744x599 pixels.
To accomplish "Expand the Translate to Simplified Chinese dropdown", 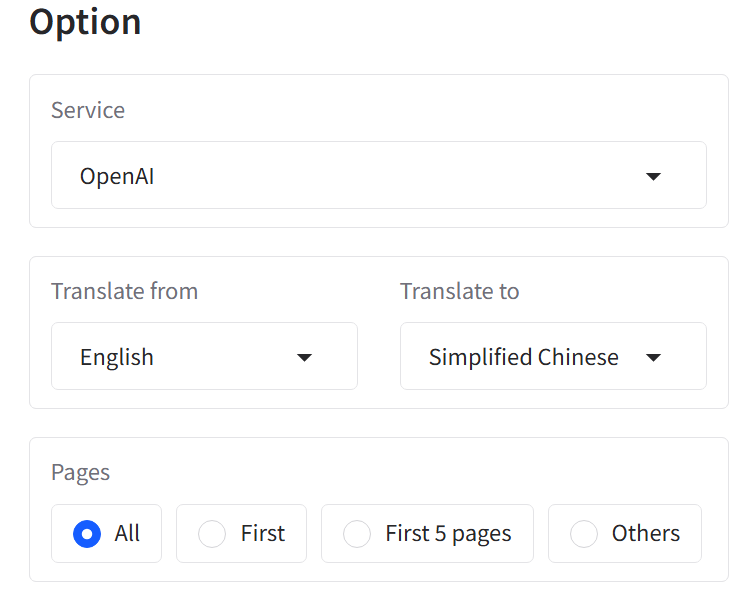I will (x=552, y=356).
